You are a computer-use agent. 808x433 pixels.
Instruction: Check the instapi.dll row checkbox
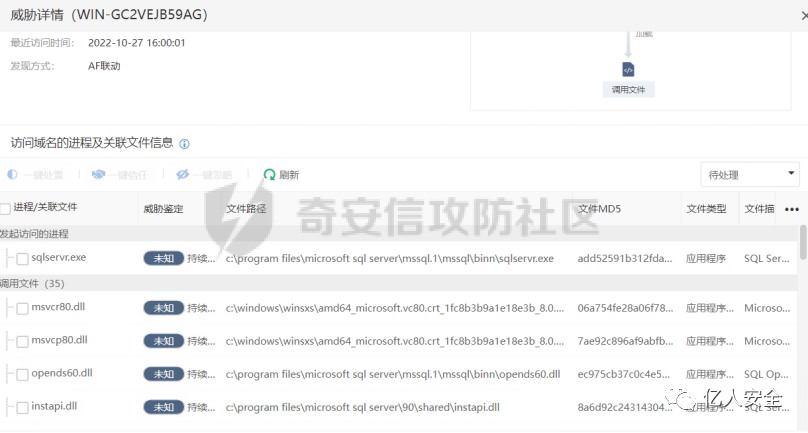[22, 408]
